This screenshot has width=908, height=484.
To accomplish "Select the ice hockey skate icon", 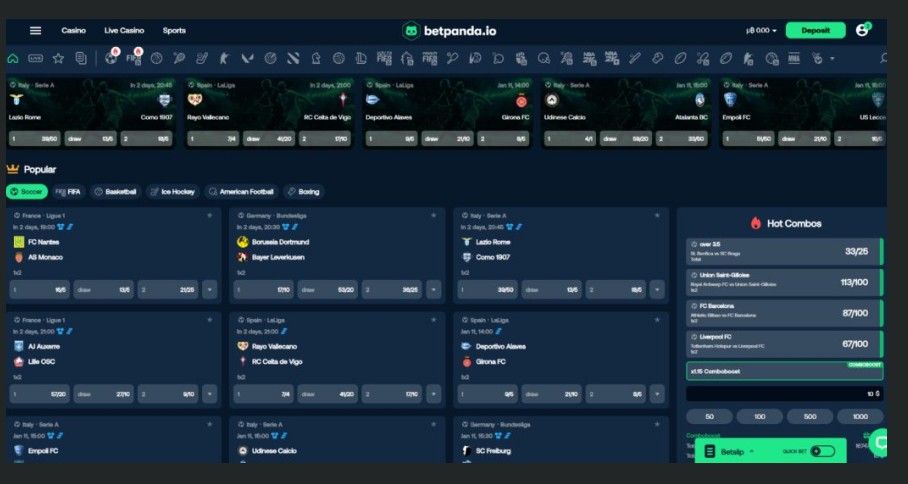I will click(x=202, y=58).
